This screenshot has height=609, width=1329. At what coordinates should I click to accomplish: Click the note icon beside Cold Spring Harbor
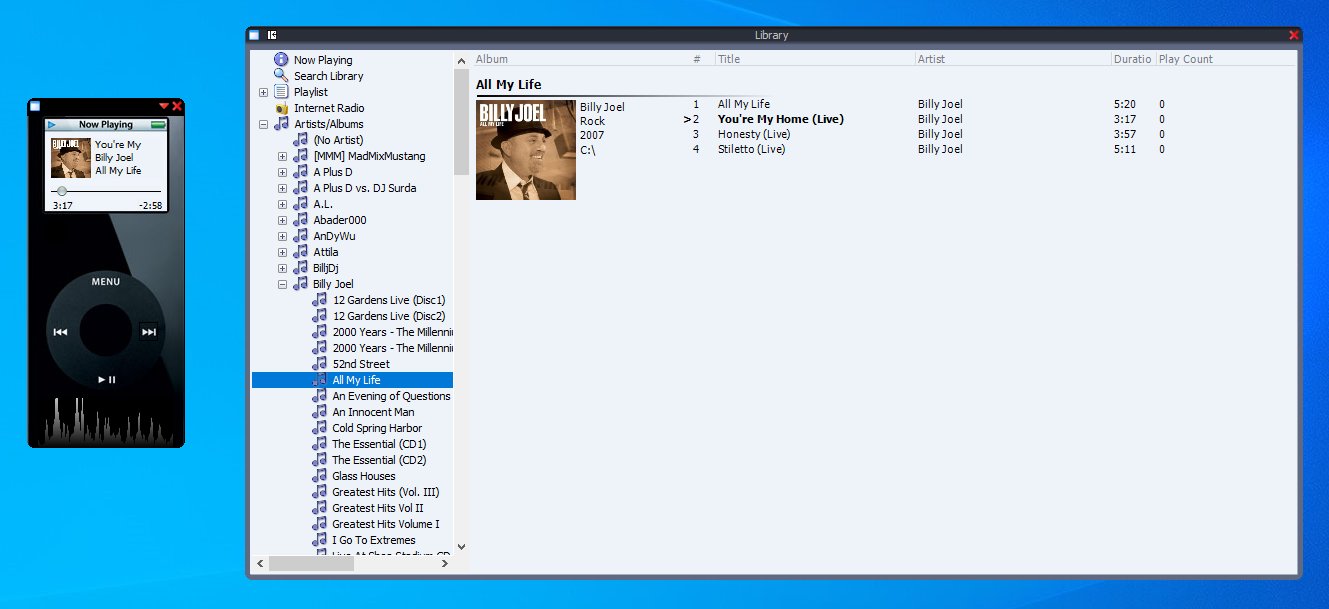click(320, 428)
